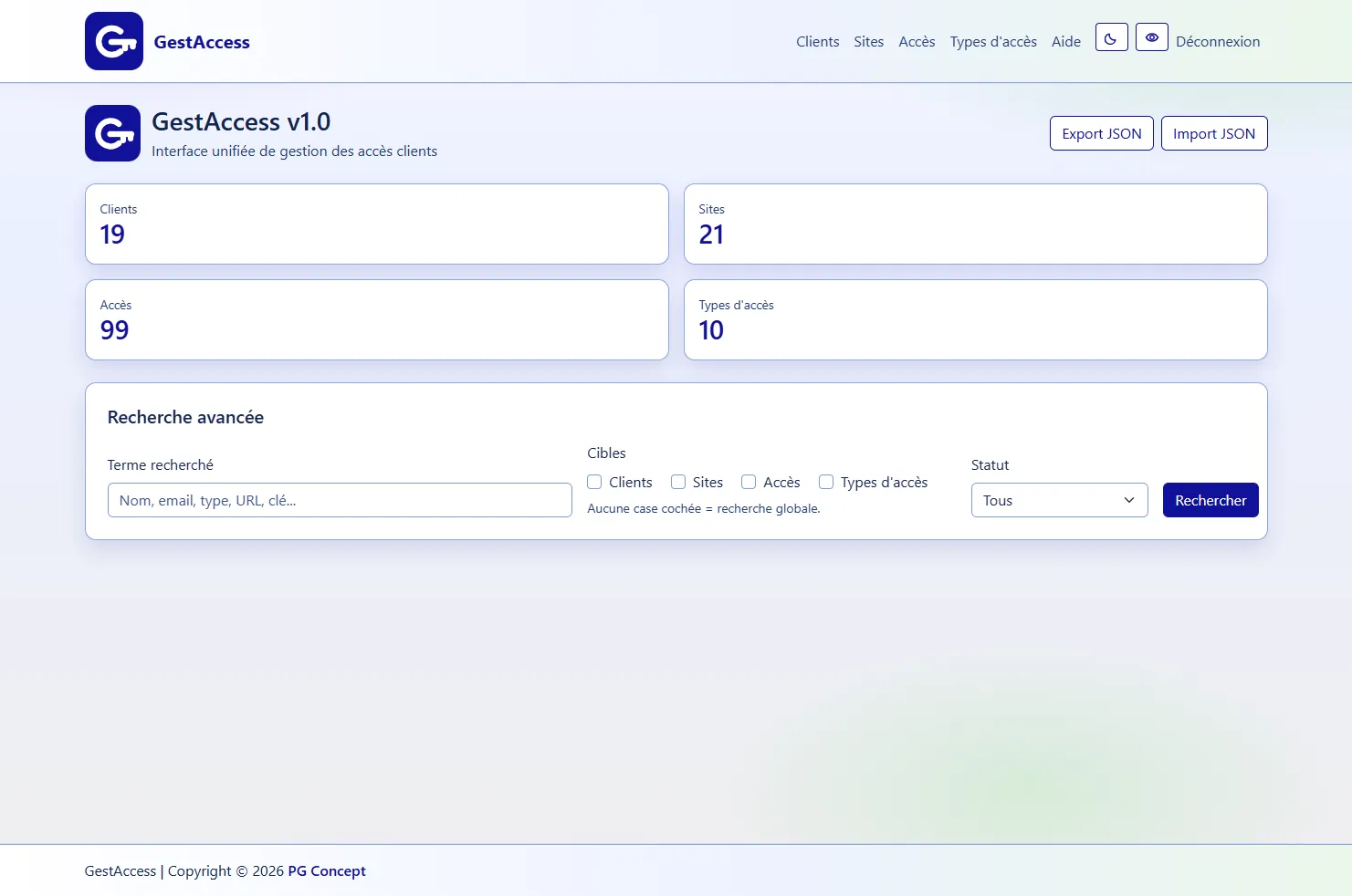Open the Aide help page
The height and width of the screenshot is (896, 1352).
(x=1065, y=41)
